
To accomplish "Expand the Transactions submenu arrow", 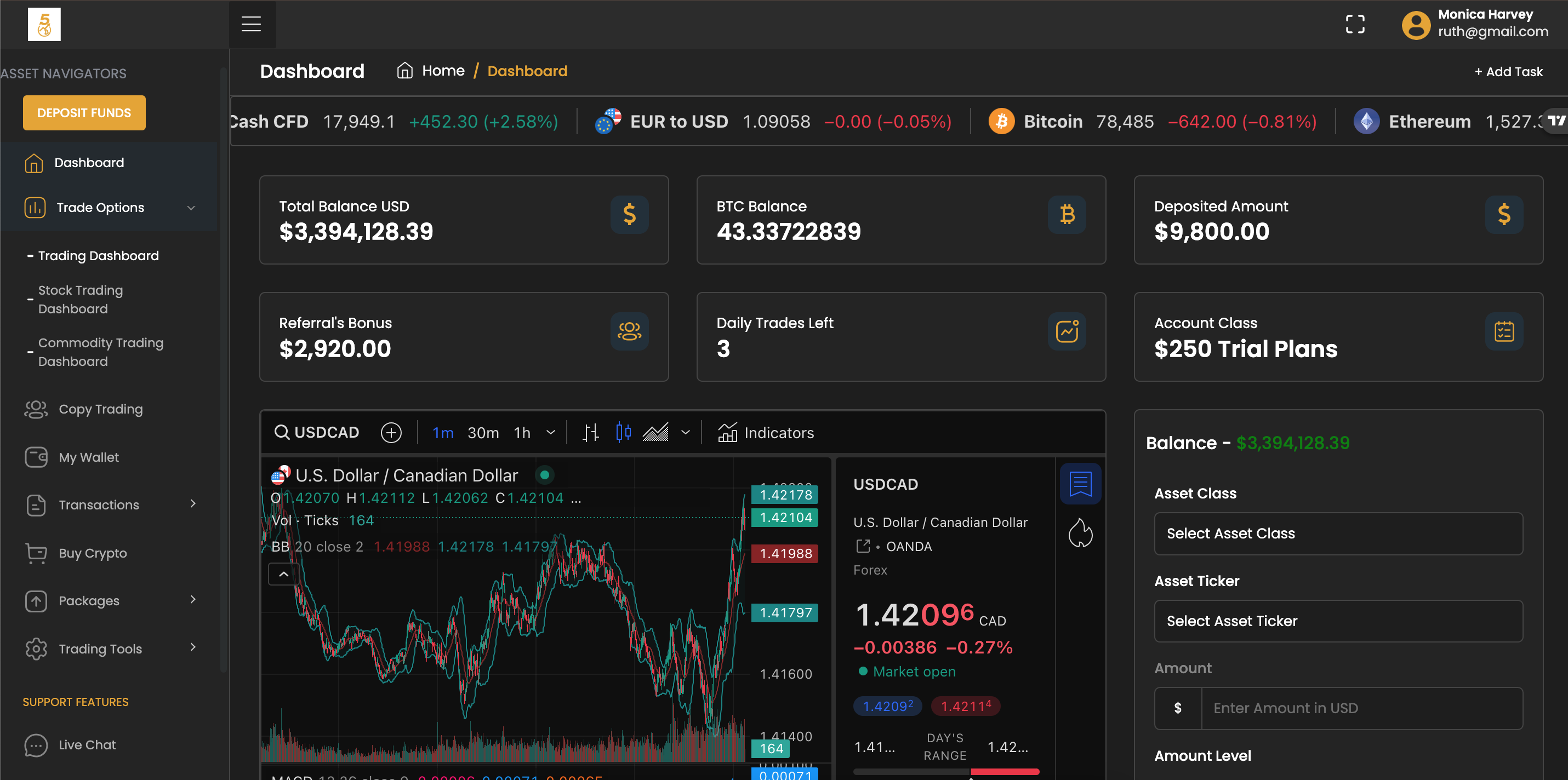I will tap(193, 504).
